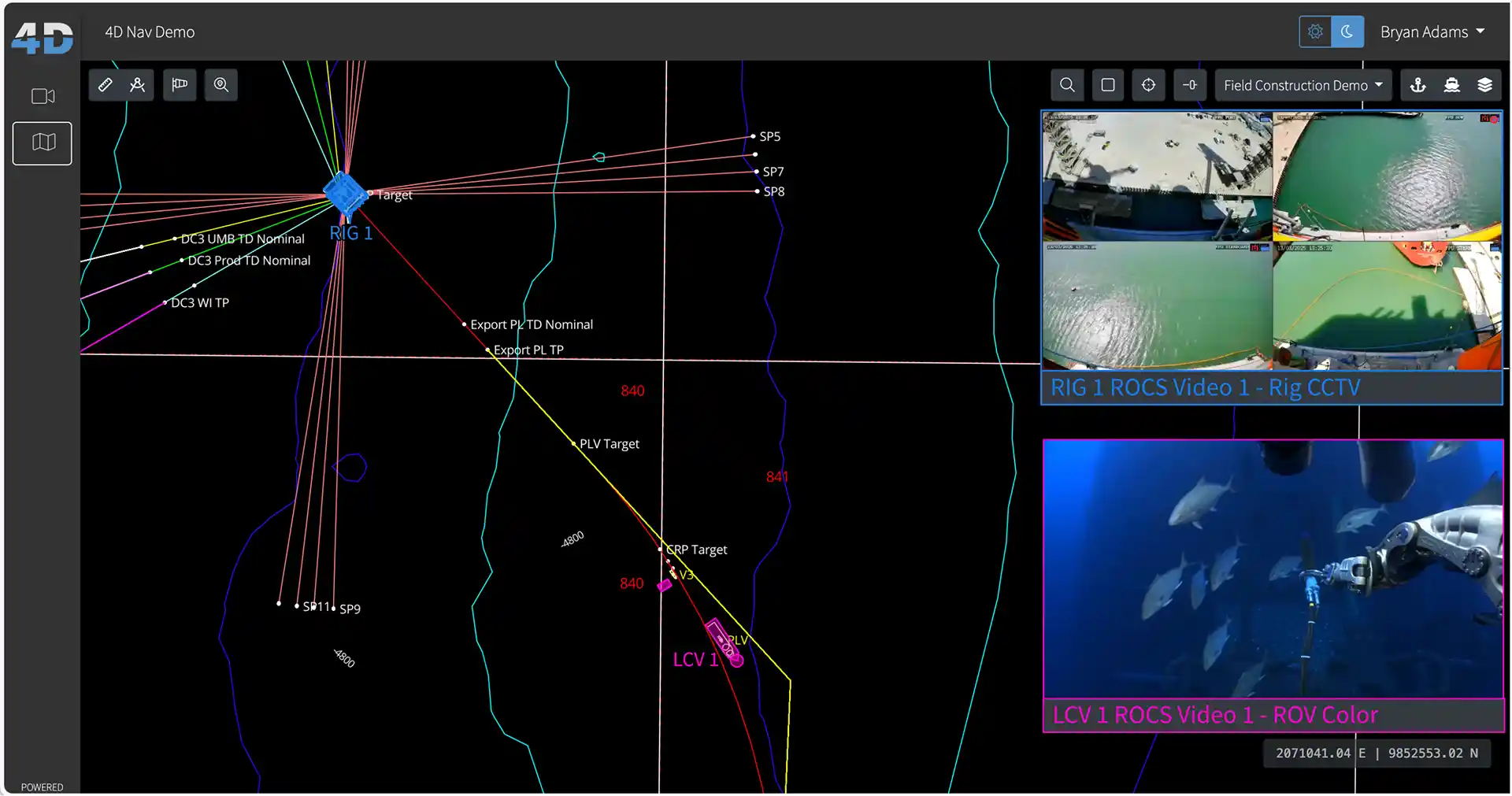Select the SP9 waypoint
1512x796 pixels.
click(x=334, y=609)
